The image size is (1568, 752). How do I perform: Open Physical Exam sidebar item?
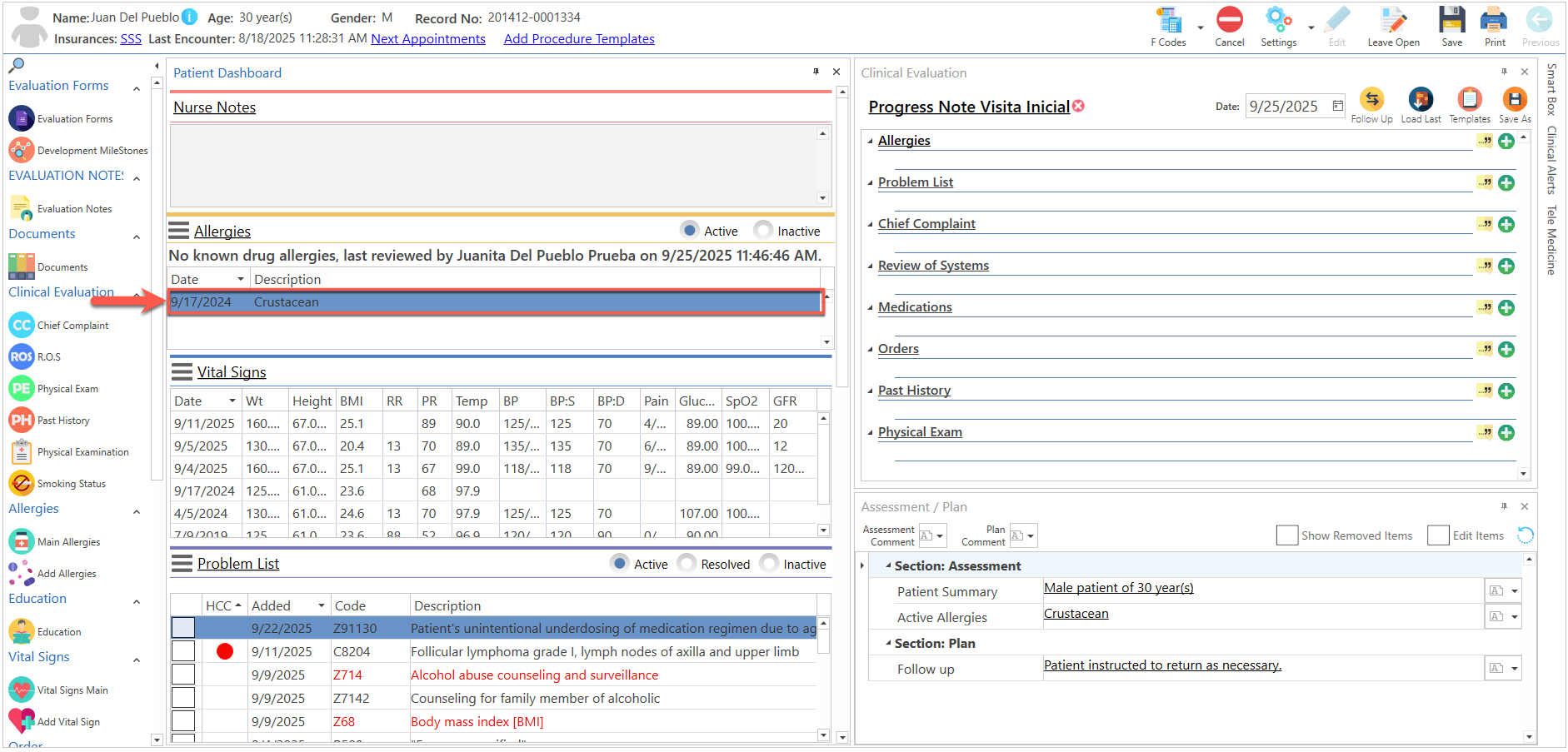tap(53, 389)
